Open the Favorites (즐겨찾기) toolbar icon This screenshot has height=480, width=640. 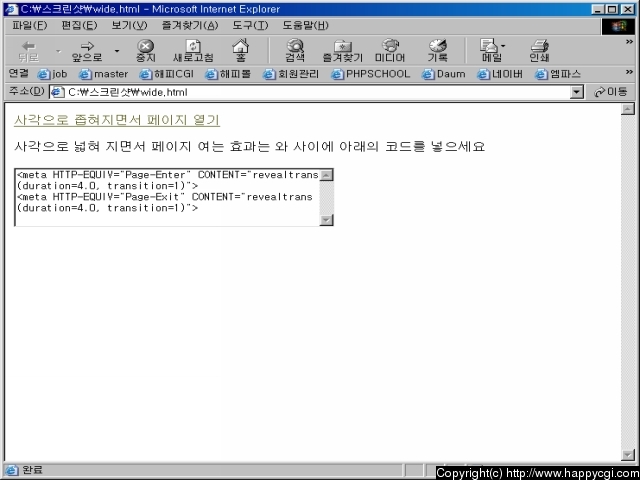(x=342, y=51)
